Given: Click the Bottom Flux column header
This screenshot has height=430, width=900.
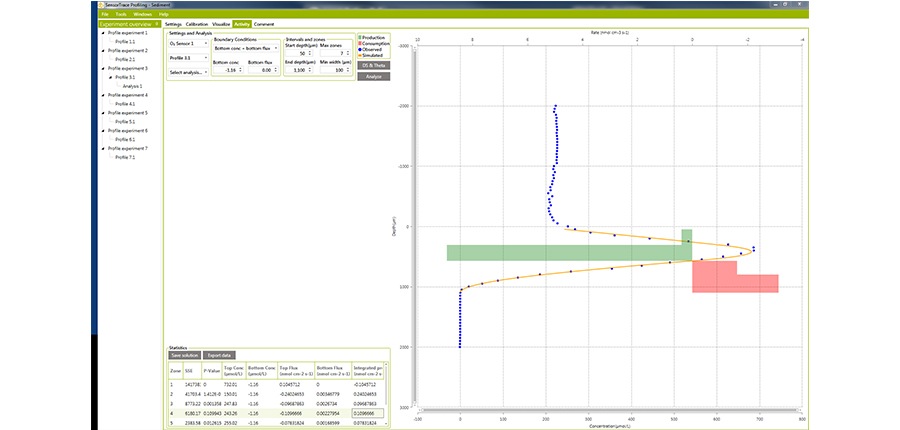Looking at the screenshot, I should pos(333,371).
